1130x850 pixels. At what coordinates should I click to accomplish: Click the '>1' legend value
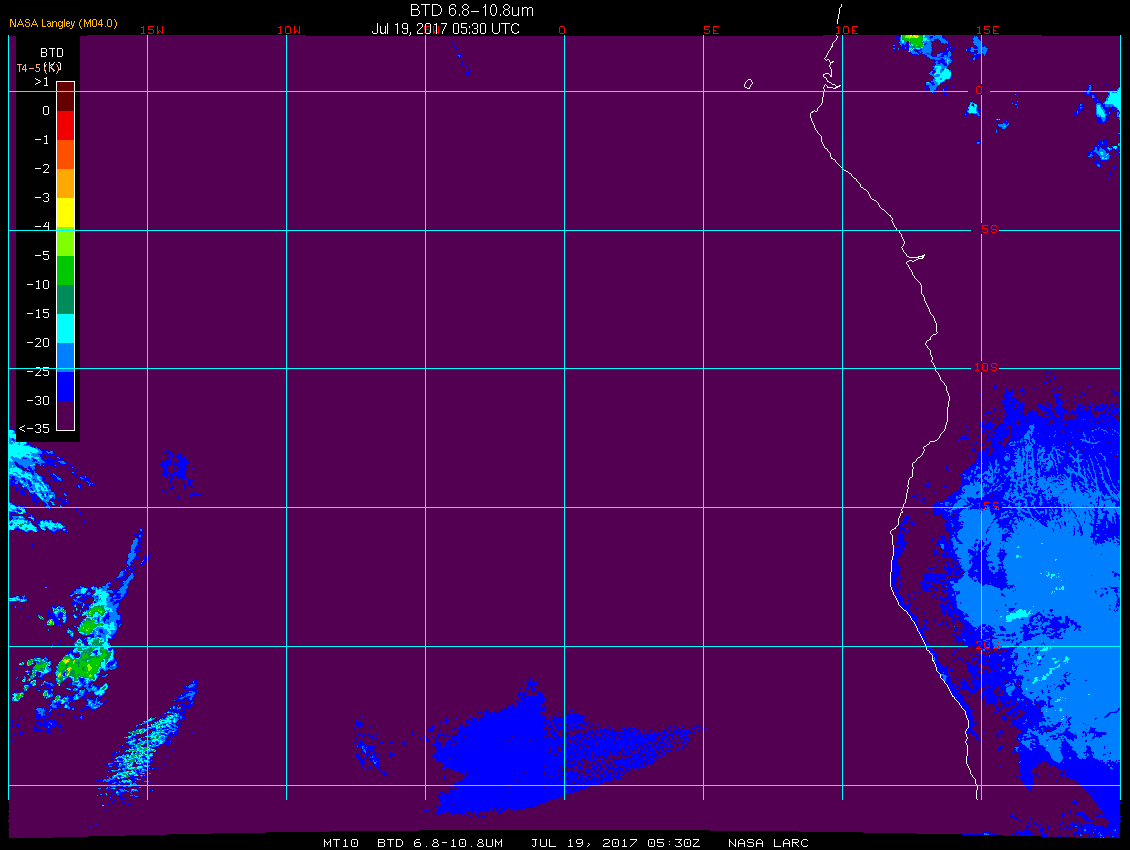pos(42,82)
